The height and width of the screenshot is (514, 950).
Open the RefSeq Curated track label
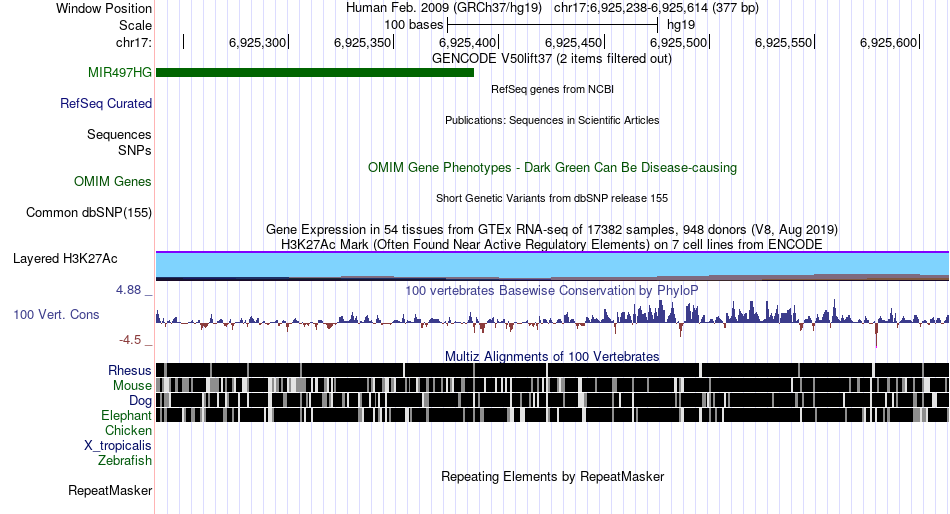click(106, 104)
